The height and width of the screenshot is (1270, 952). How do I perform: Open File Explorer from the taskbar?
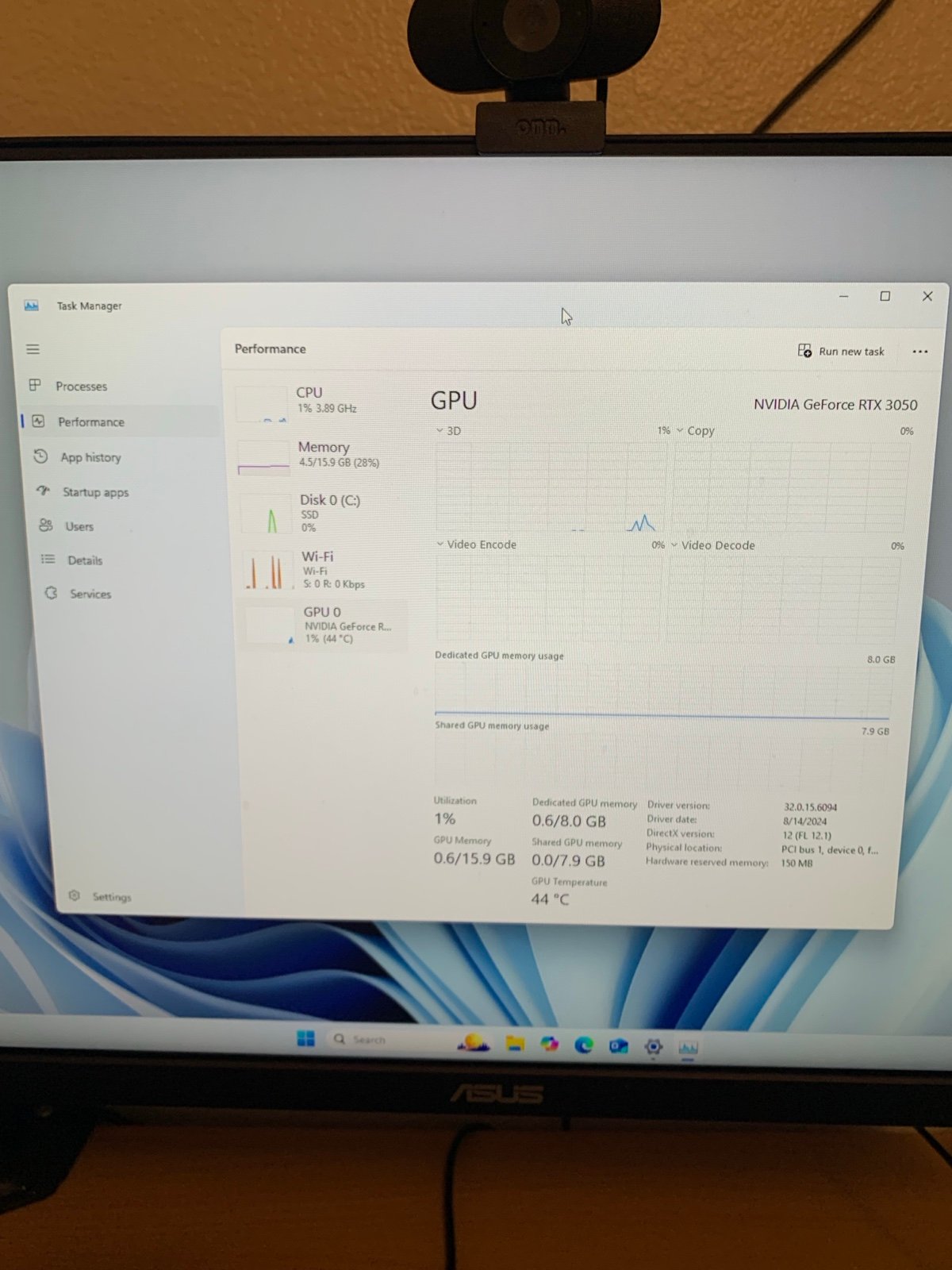click(515, 1044)
